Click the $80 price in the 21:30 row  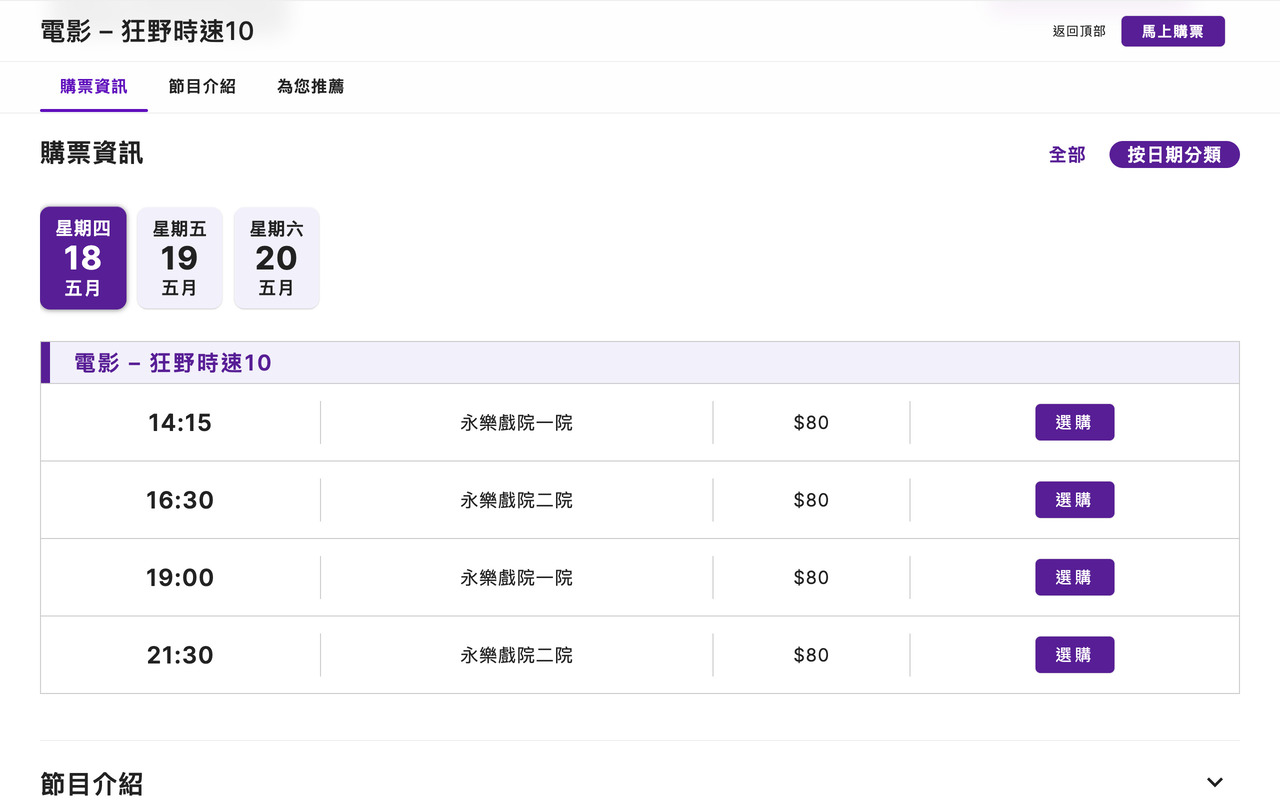[811, 655]
